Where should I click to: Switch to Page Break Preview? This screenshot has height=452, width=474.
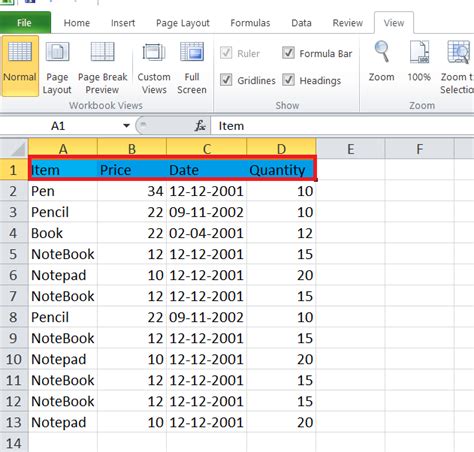(102, 68)
